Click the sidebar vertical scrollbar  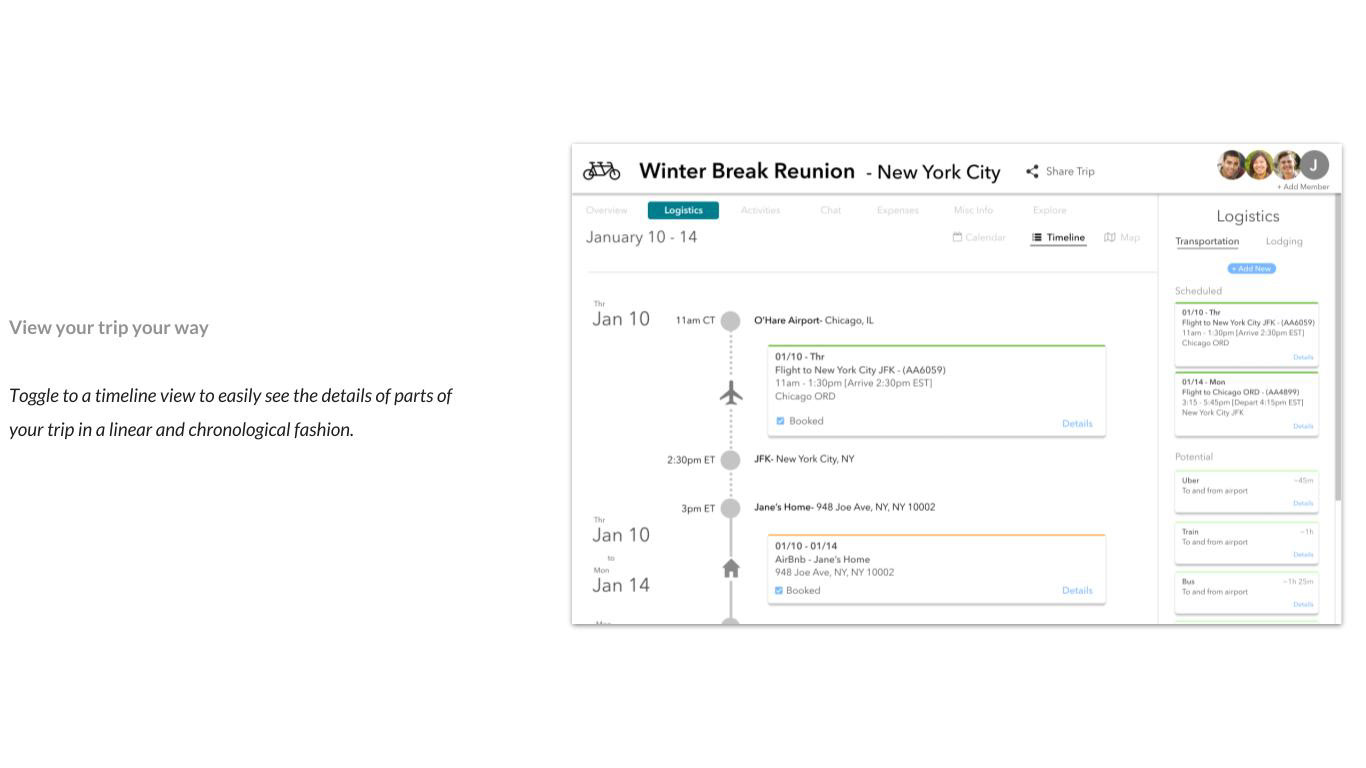tap(1338, 347)
